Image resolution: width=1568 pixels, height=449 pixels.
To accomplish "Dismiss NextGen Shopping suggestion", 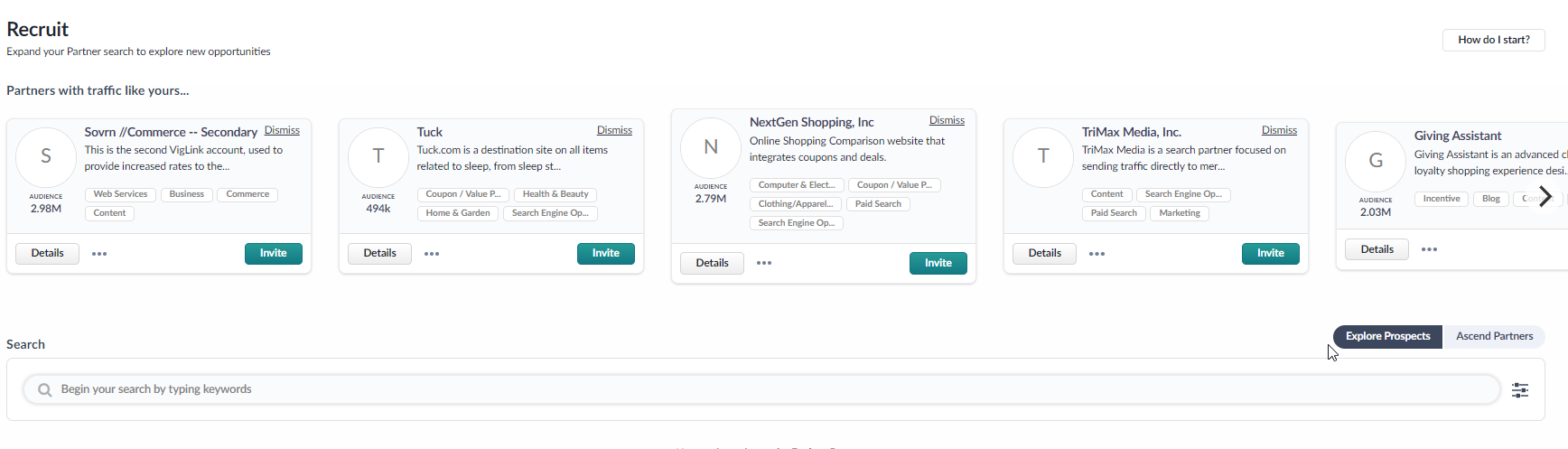I will pos(947,121).
